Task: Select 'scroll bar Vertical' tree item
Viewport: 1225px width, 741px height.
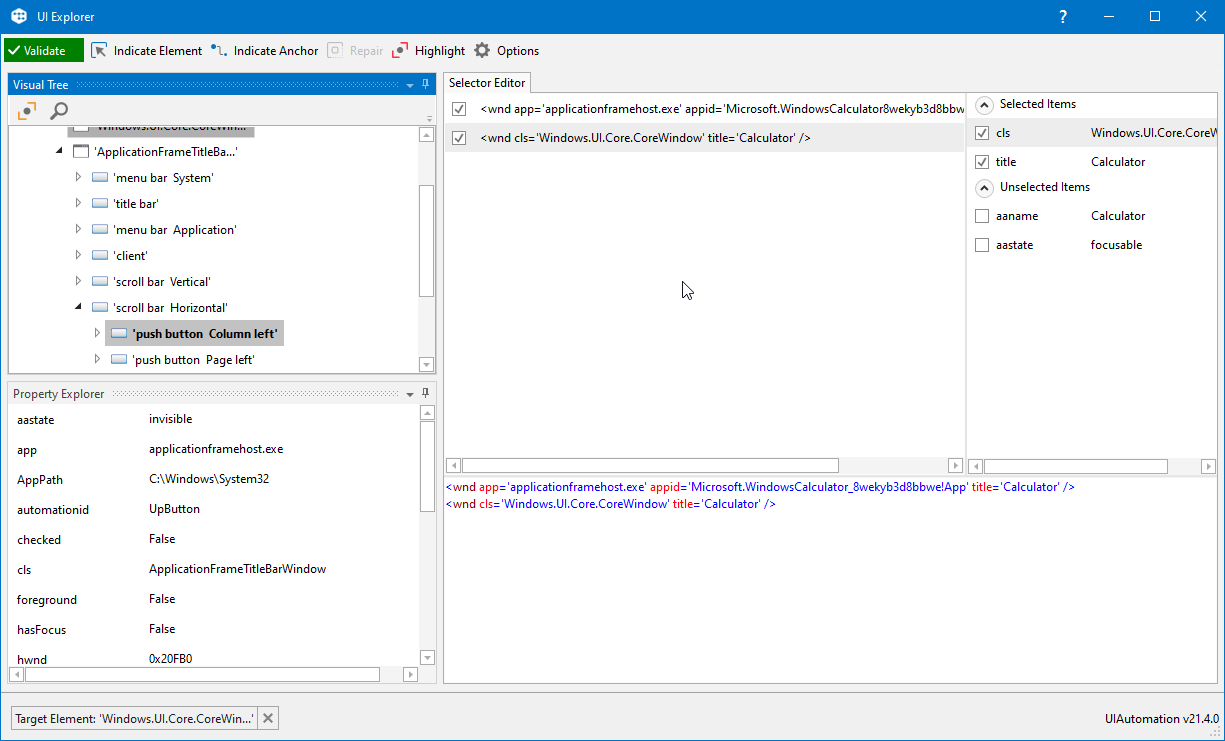Action: pos(161,282)
